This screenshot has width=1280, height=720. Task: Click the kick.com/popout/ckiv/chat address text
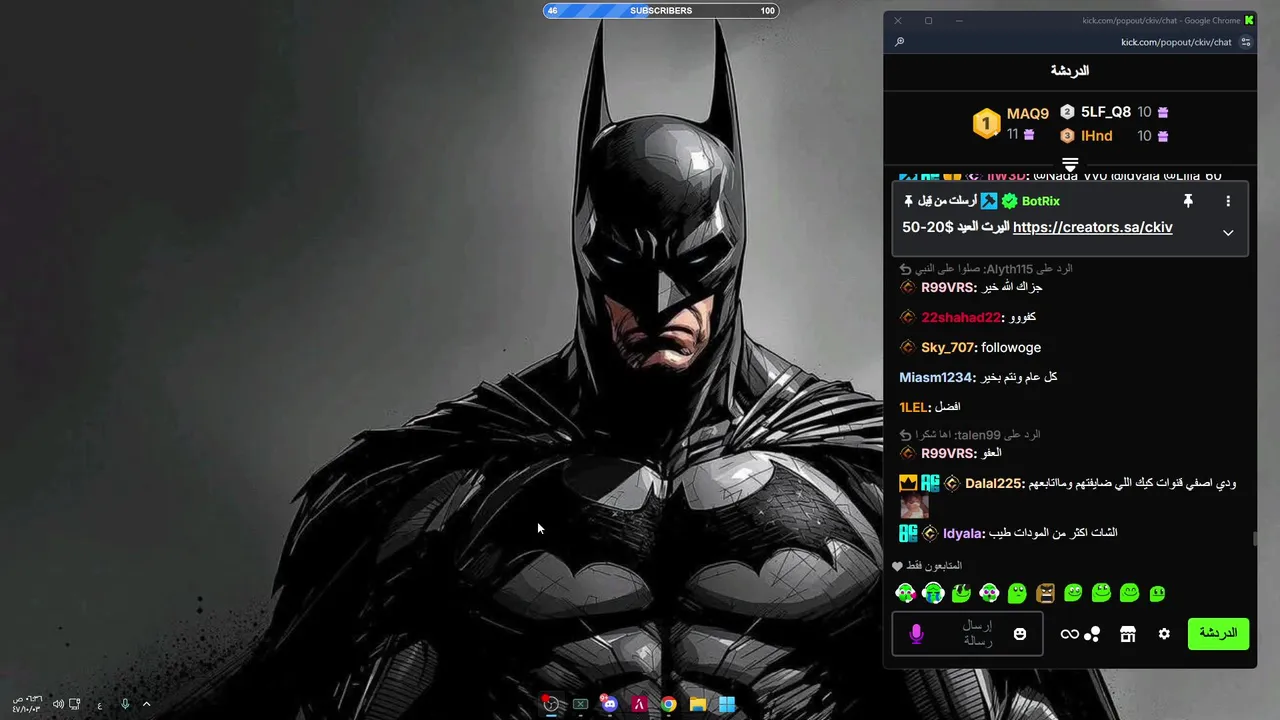click(x=1175, y=42)
